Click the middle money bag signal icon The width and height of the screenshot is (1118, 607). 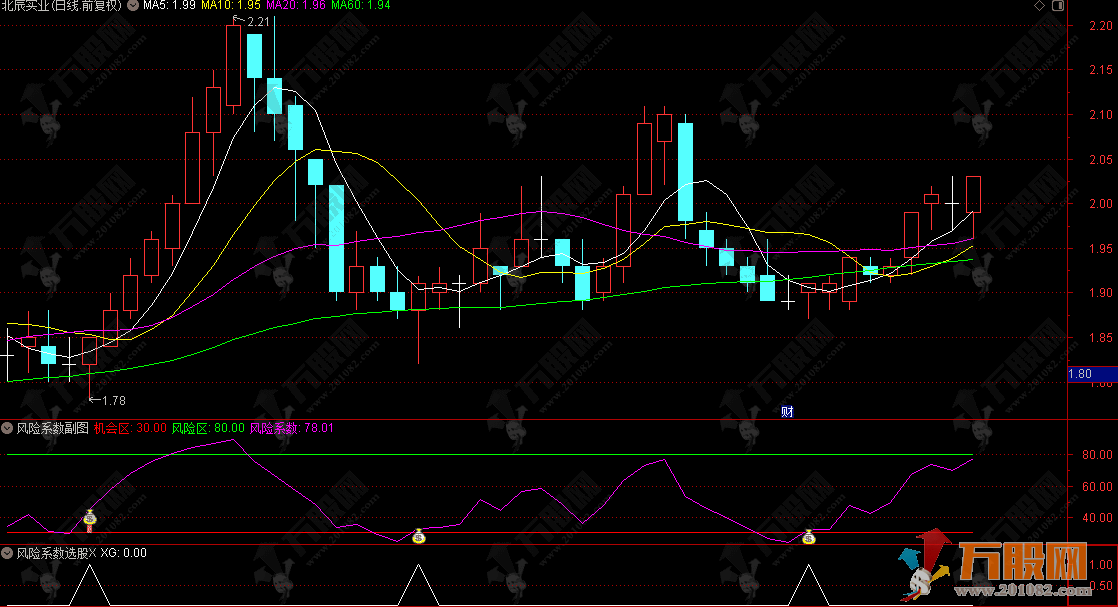pyautogui.click(x=419, y=537)
